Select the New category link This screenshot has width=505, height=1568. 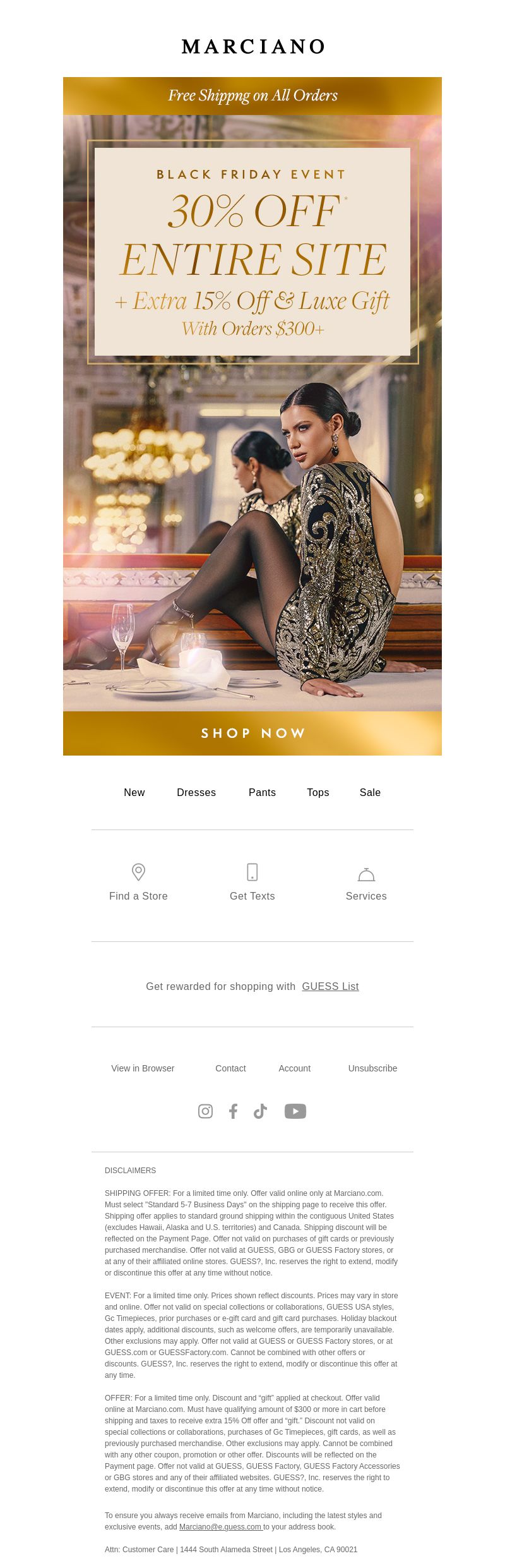point(134,792)
